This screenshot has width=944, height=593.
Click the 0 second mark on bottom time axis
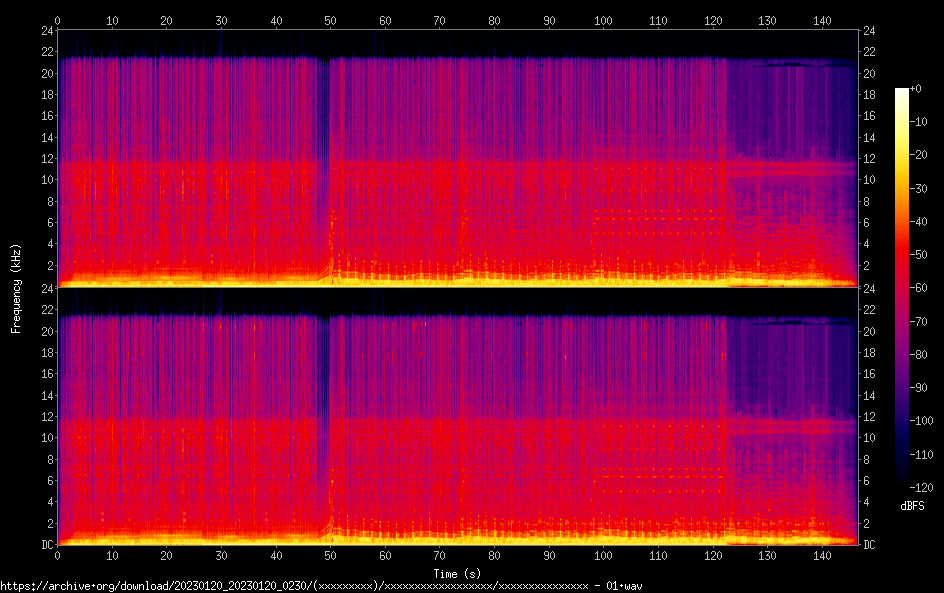pos(57,555)
